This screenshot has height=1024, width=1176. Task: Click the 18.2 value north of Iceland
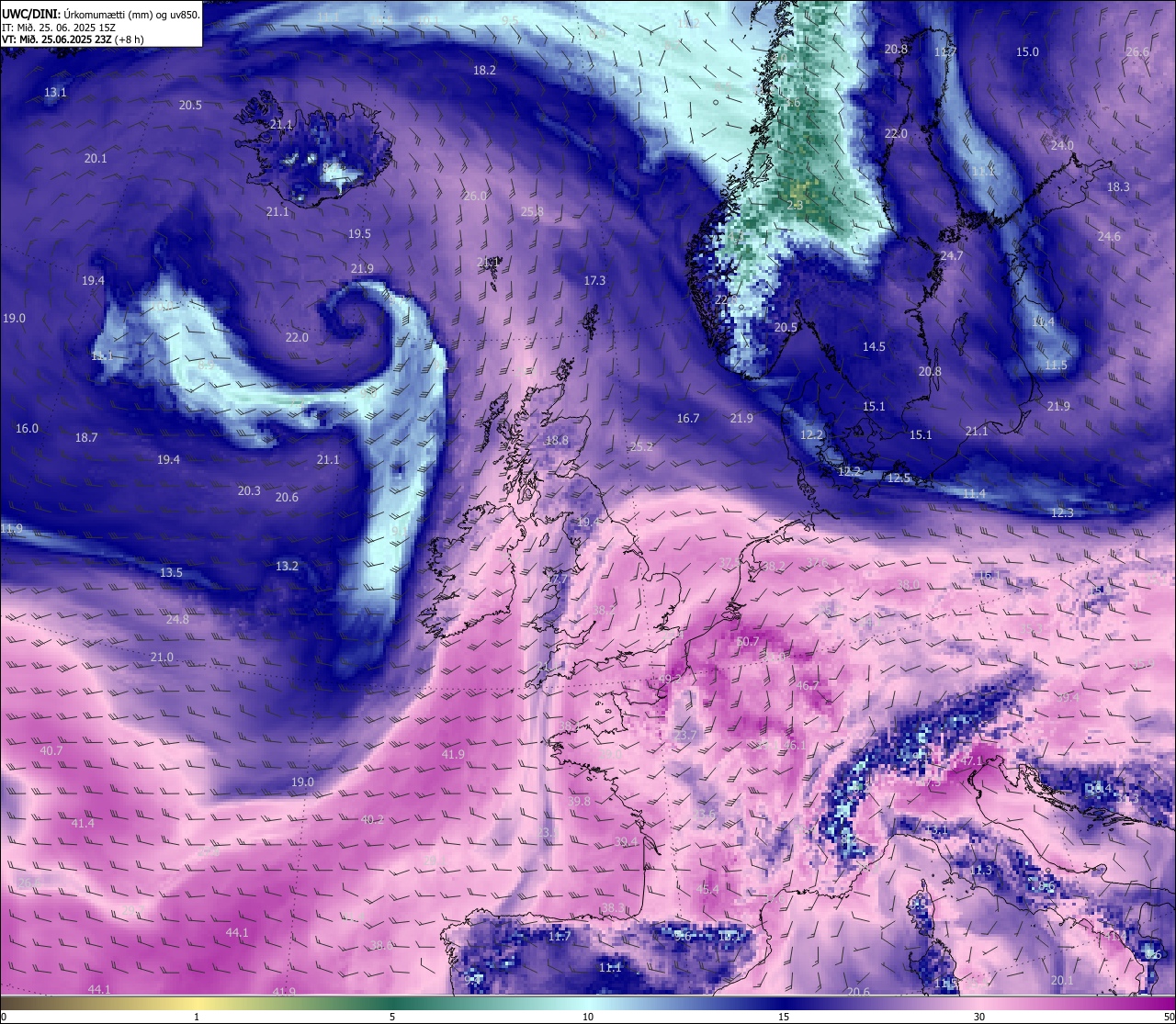coord(484,71)
